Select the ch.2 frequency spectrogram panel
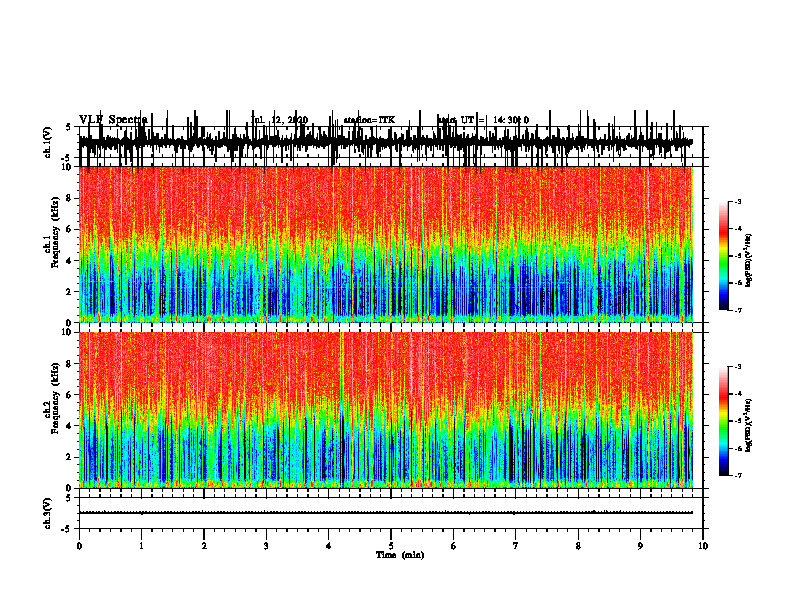The image size is (792, 612). pos(385,410)
